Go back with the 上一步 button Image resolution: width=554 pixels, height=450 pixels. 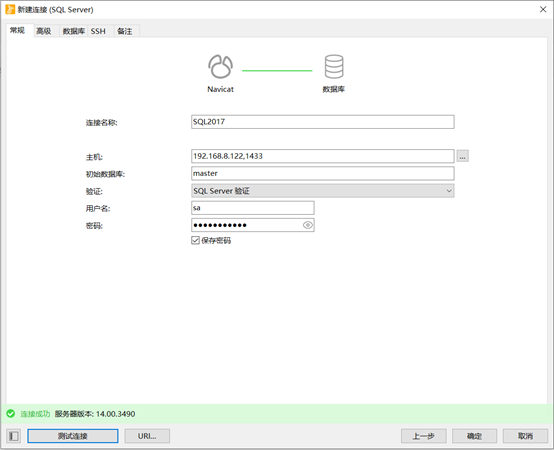tap(424, 436)
